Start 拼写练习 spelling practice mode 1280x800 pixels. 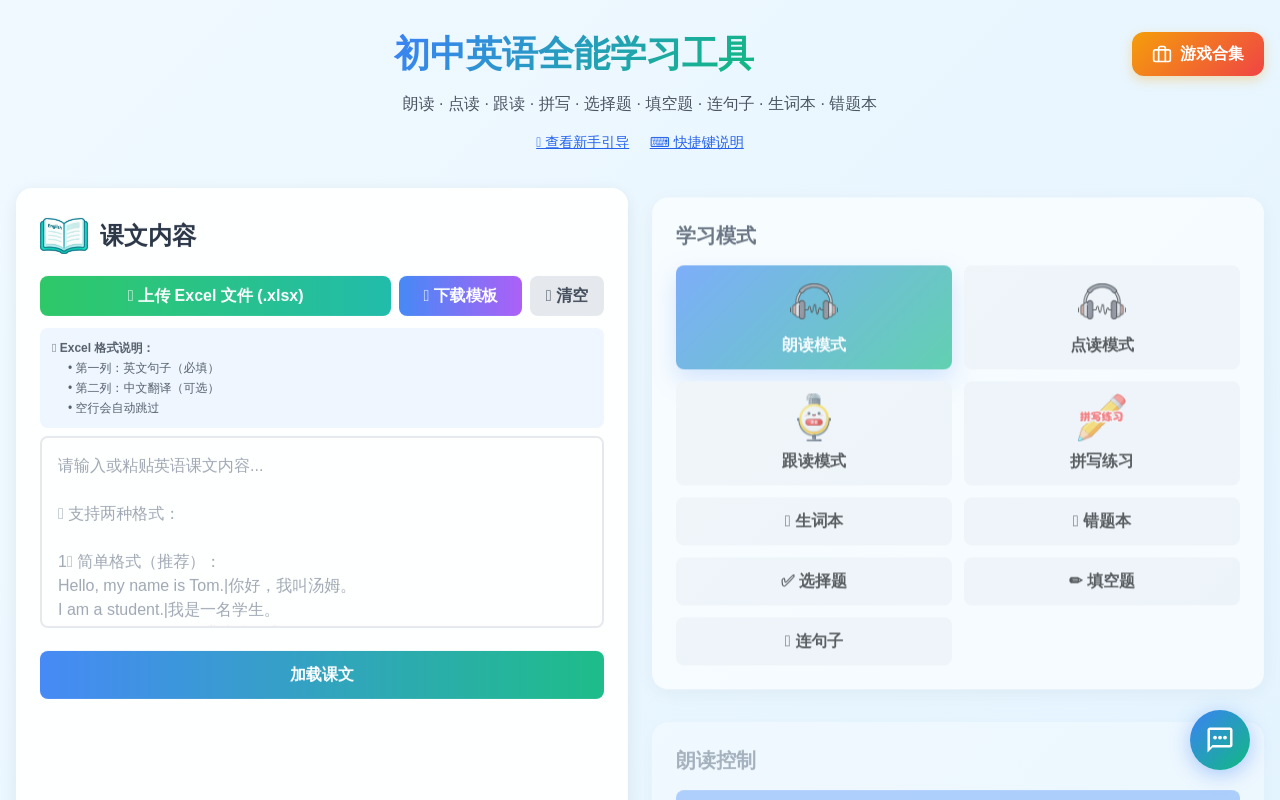[1101, 433]
